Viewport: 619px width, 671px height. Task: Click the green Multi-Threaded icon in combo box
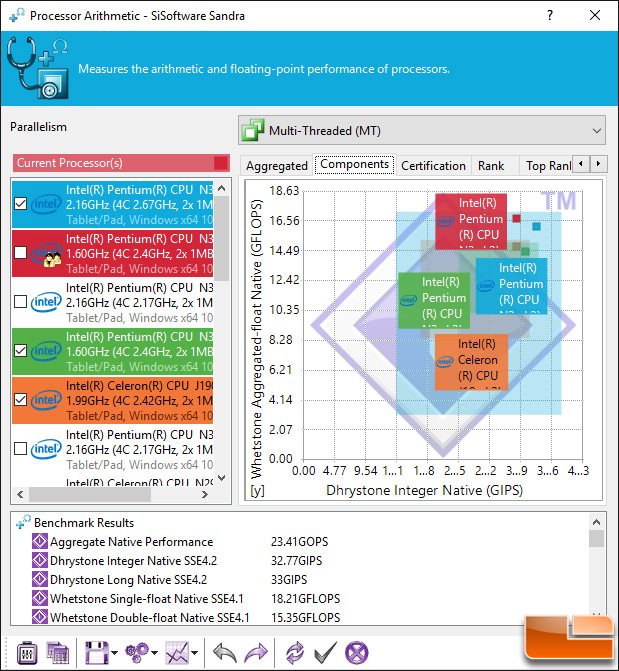click(x=253, y=130)
